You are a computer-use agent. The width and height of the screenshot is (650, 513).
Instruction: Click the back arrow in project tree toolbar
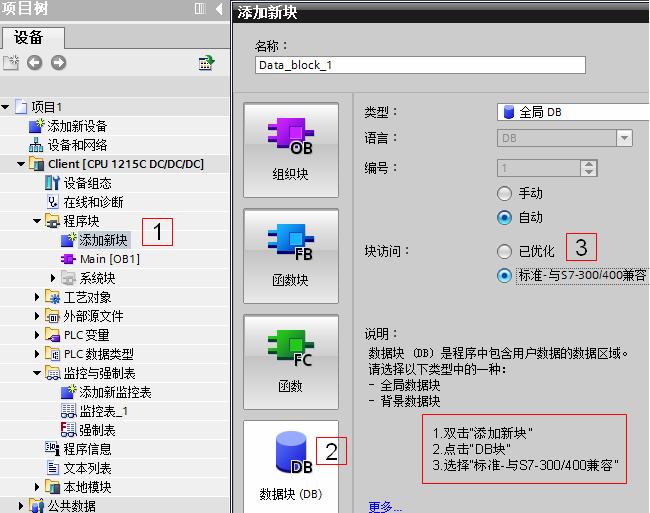pyautogui.click(x=34, y=63)
